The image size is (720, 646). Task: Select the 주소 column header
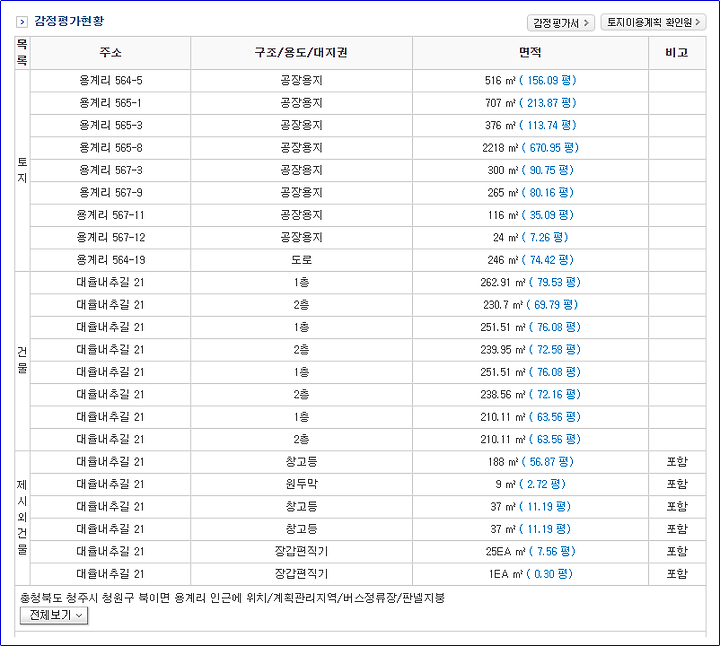(110, 52)
